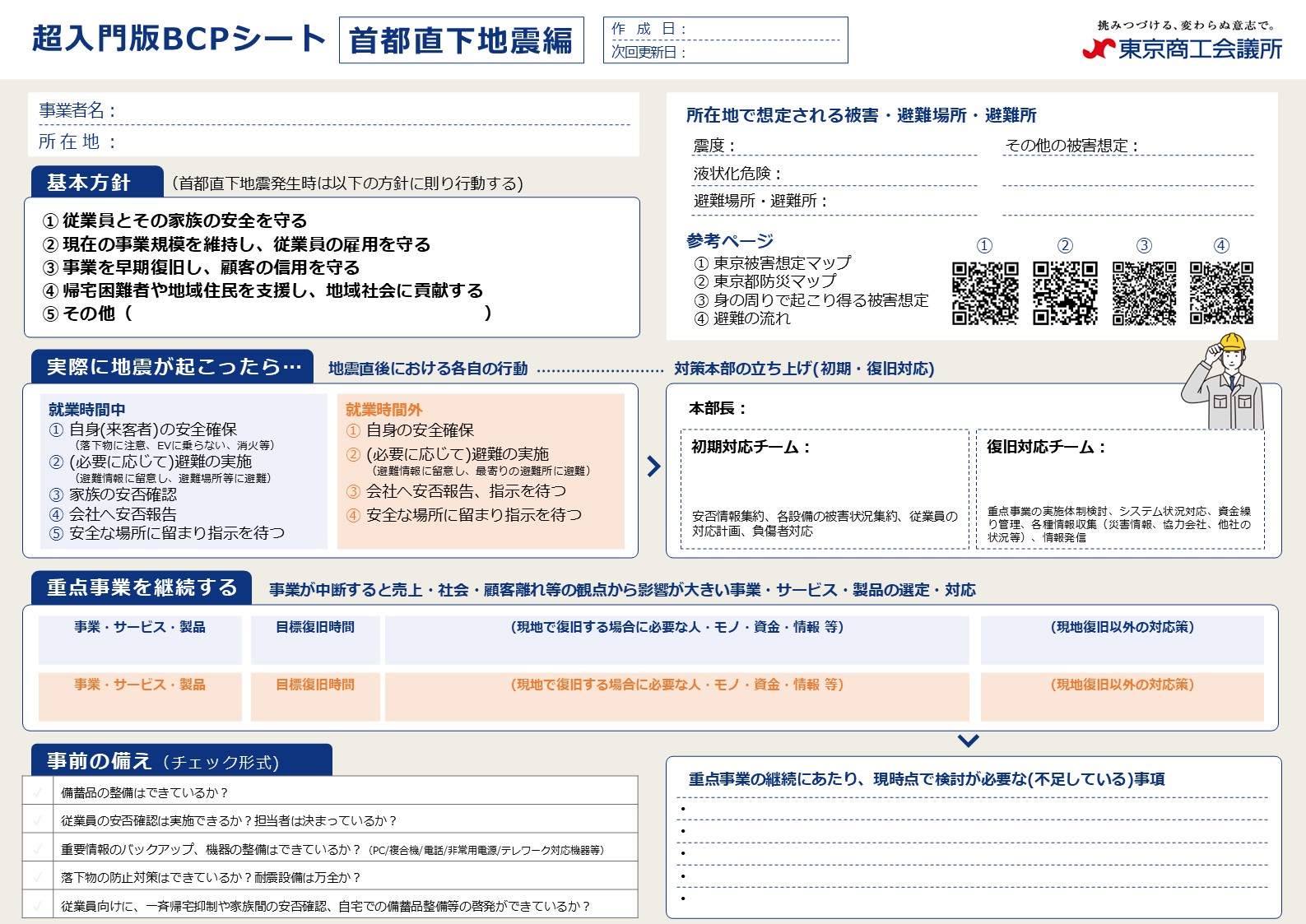Click the 東京商工会議所 logo
The width and height of the screenshot is (1306, 924).
[x=1182, y=49]
